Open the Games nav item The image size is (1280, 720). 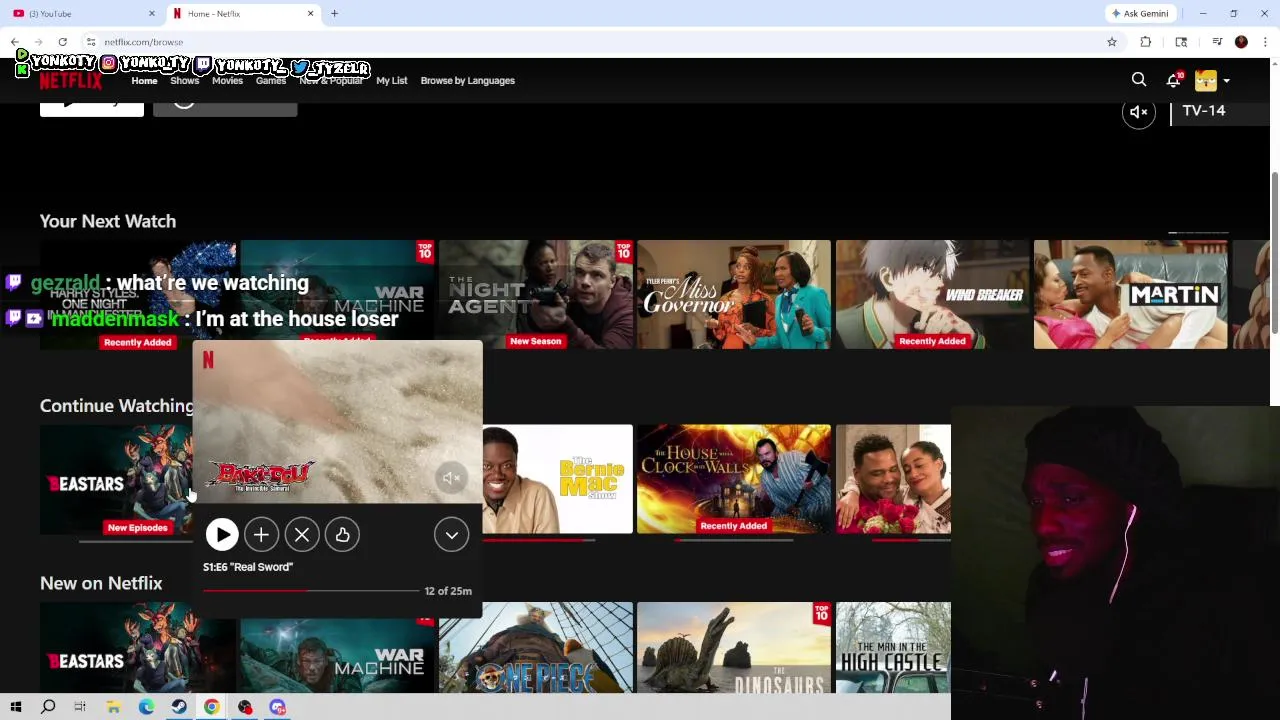pos(270,81)
